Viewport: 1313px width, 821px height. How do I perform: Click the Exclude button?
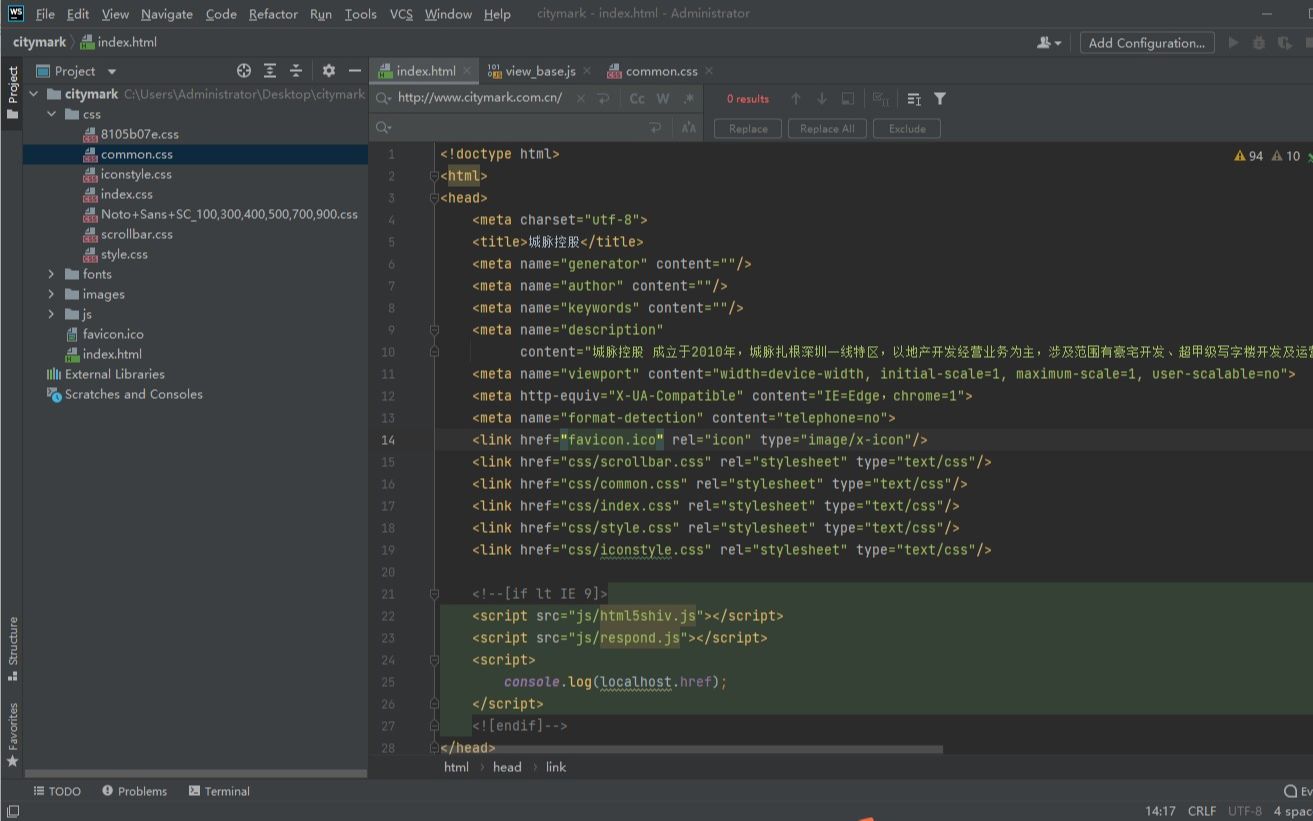coord(907,129)
